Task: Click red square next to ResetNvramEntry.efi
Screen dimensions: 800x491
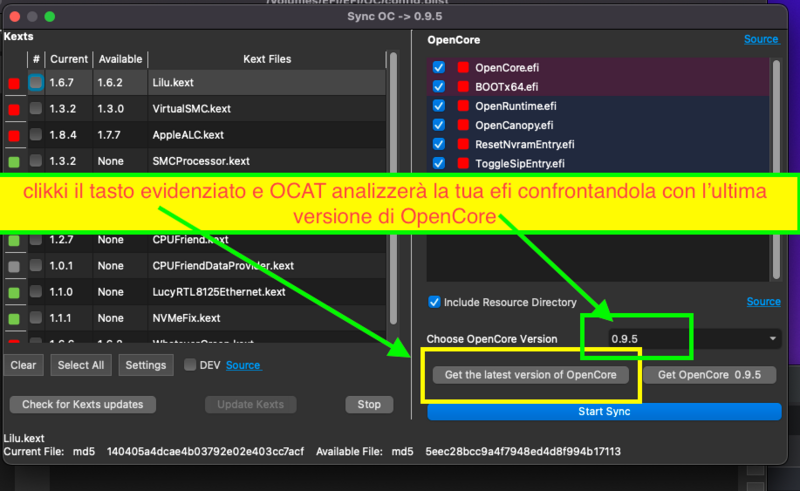Action: pyautogui.click(x=463, y=144)
